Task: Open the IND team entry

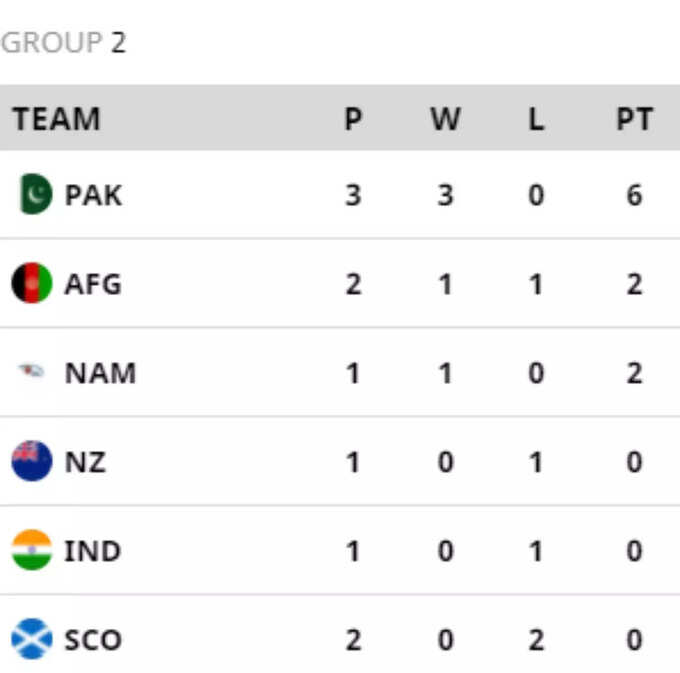Action: pyautogui.click(x=92, y=551)
